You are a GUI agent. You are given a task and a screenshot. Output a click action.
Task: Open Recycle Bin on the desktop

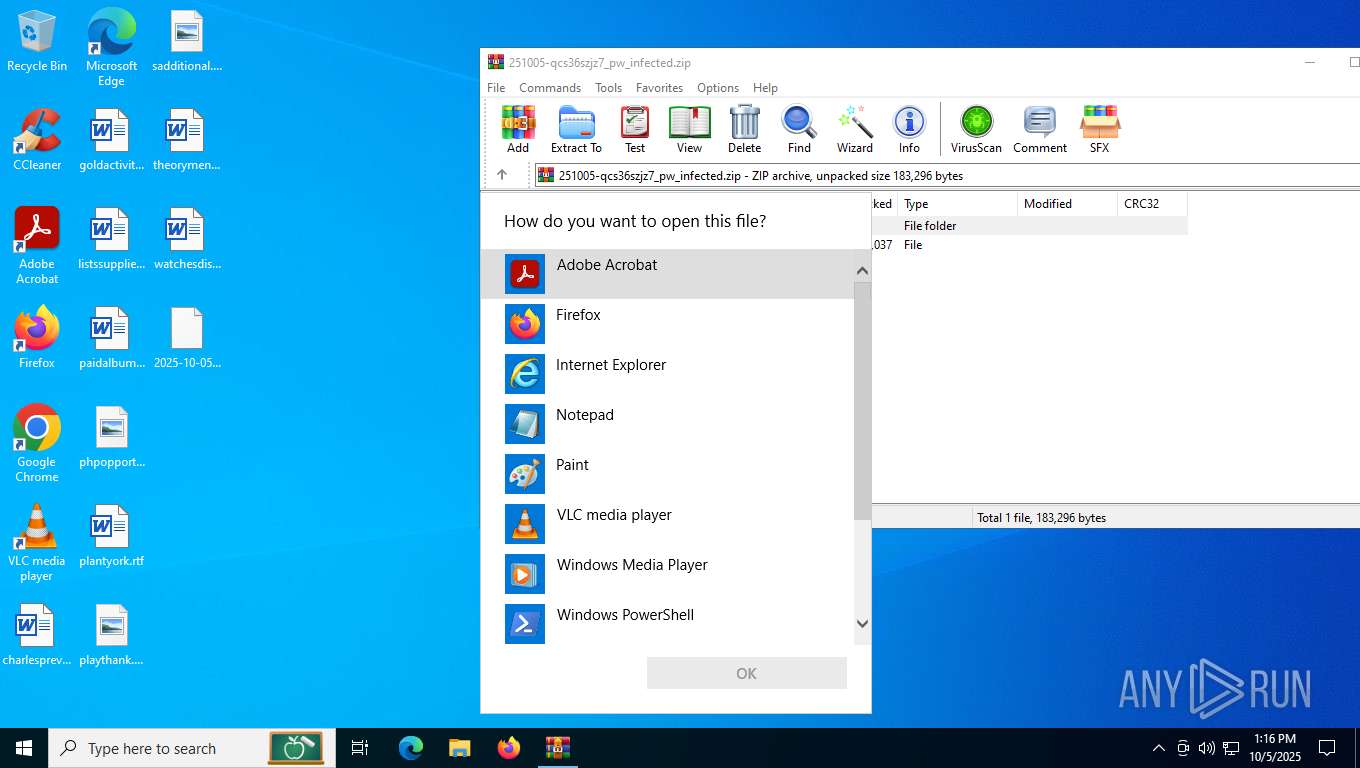pos(37,41)
